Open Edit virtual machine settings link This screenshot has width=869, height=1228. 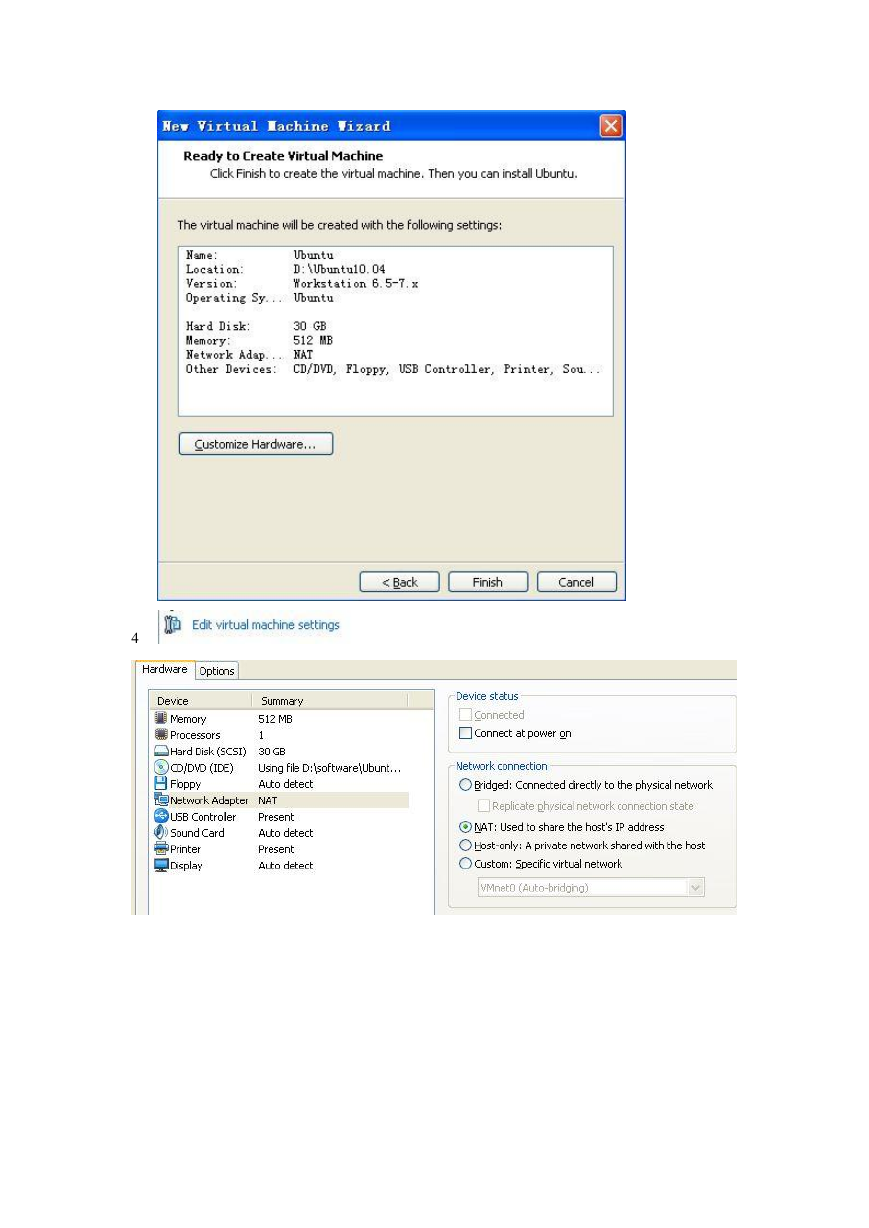coord(266,625)
